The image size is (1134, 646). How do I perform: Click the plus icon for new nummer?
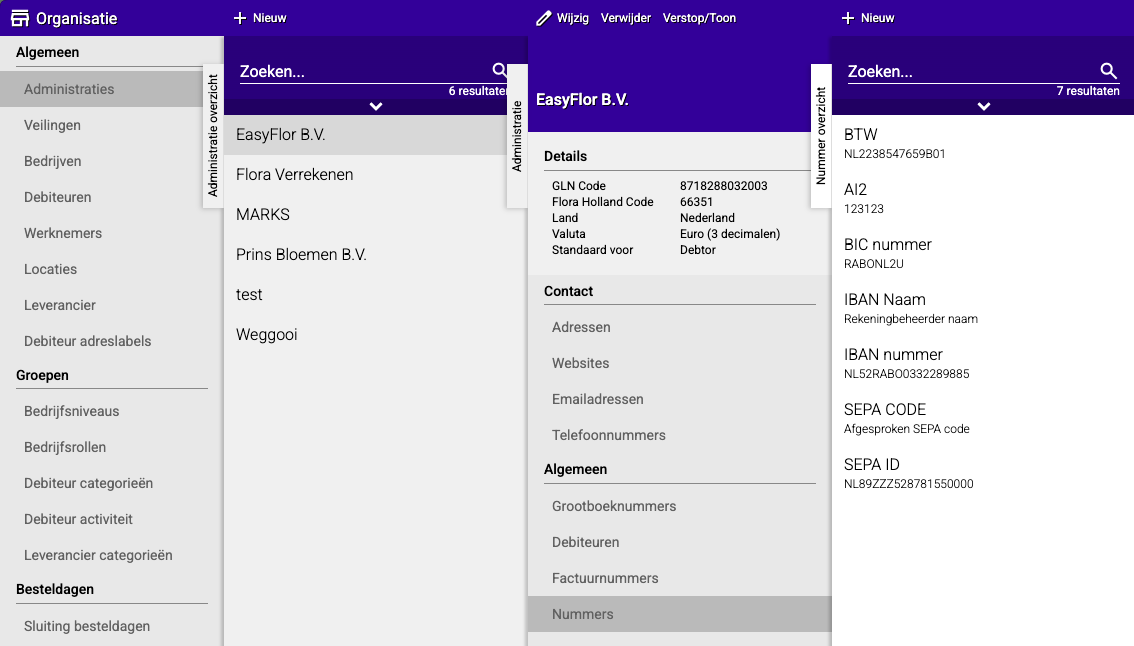tap(848, 18)
